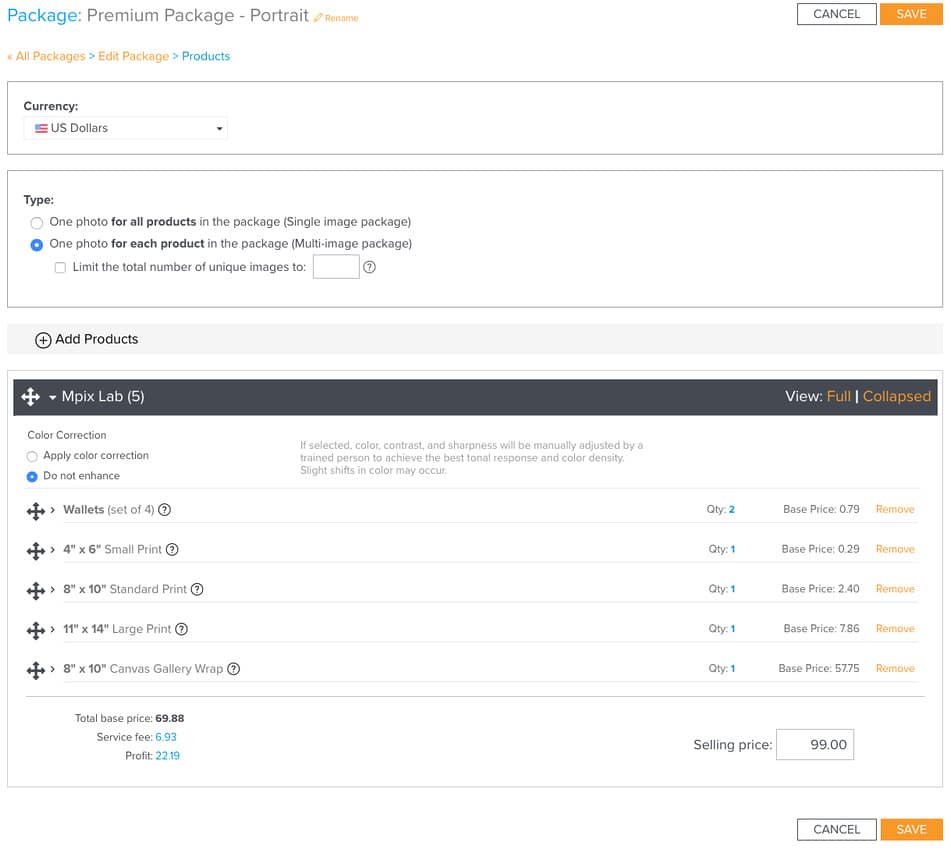Open the US Dollars currency dropdown
This screenshot has height=850, width=951.
coord(126,128)
